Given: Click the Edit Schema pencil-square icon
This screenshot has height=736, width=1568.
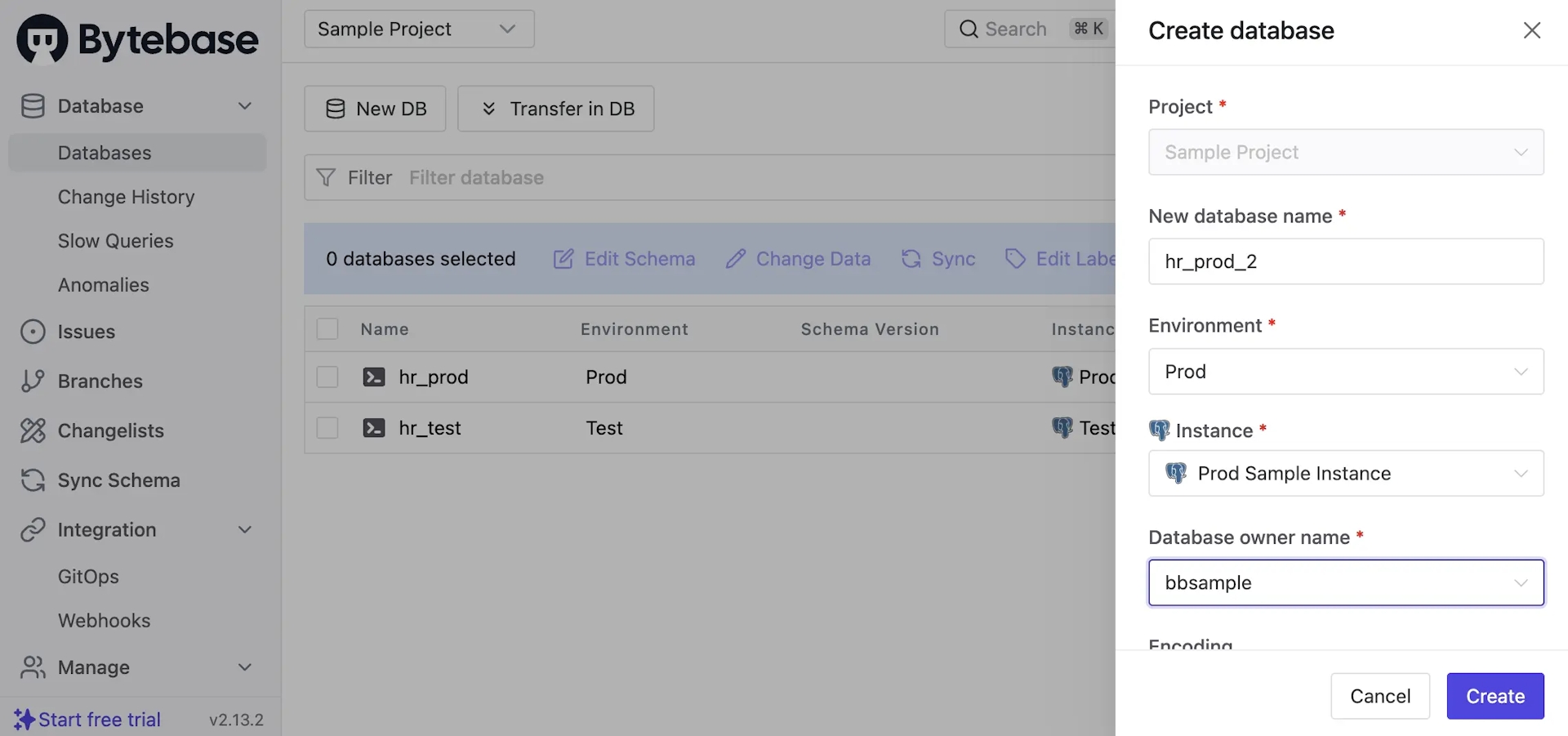Looking at the screenshot, I should 563,259.
